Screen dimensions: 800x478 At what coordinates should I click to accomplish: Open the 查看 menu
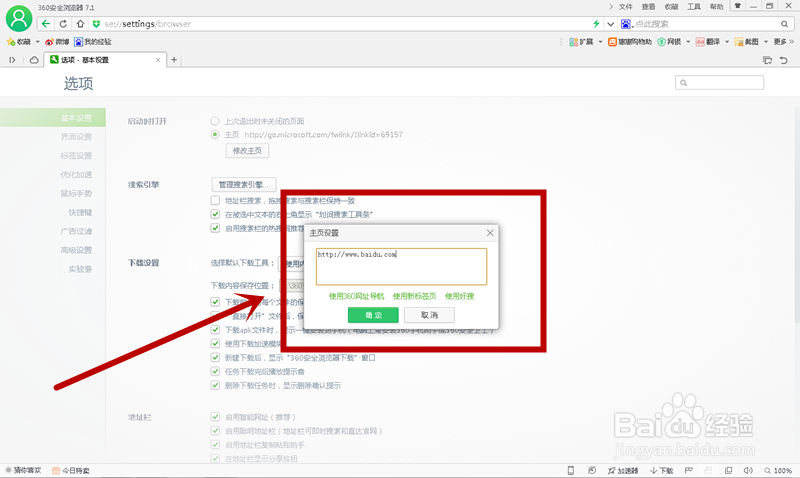(x=648, y=7)
